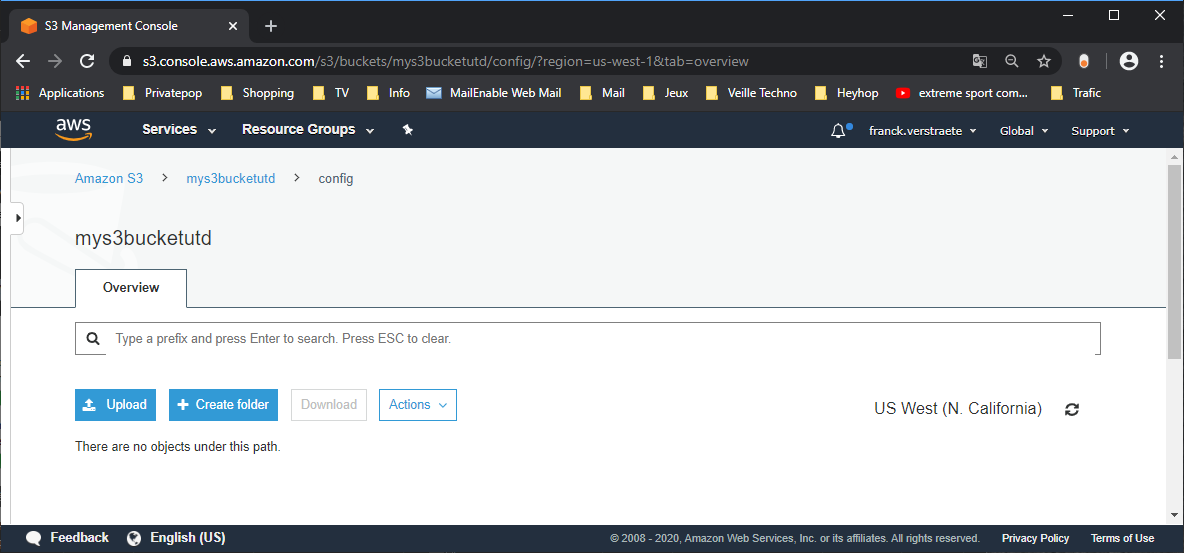
Task: Switch to the S3 Management Console browser tab
Action: [128, 26]
